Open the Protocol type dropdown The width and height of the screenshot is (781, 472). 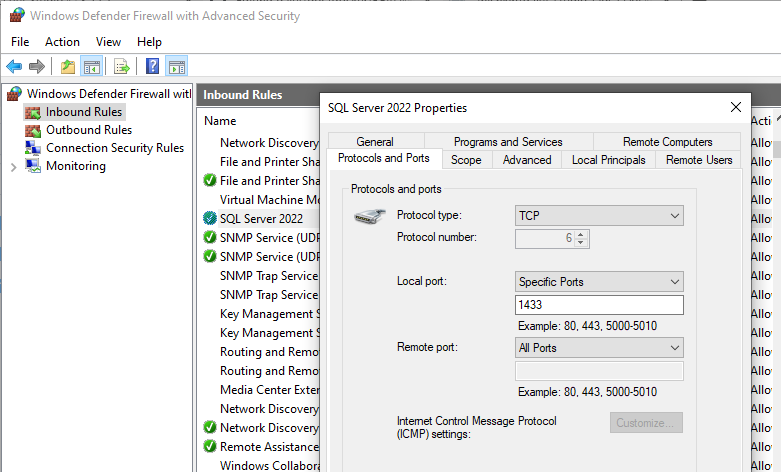599,216
